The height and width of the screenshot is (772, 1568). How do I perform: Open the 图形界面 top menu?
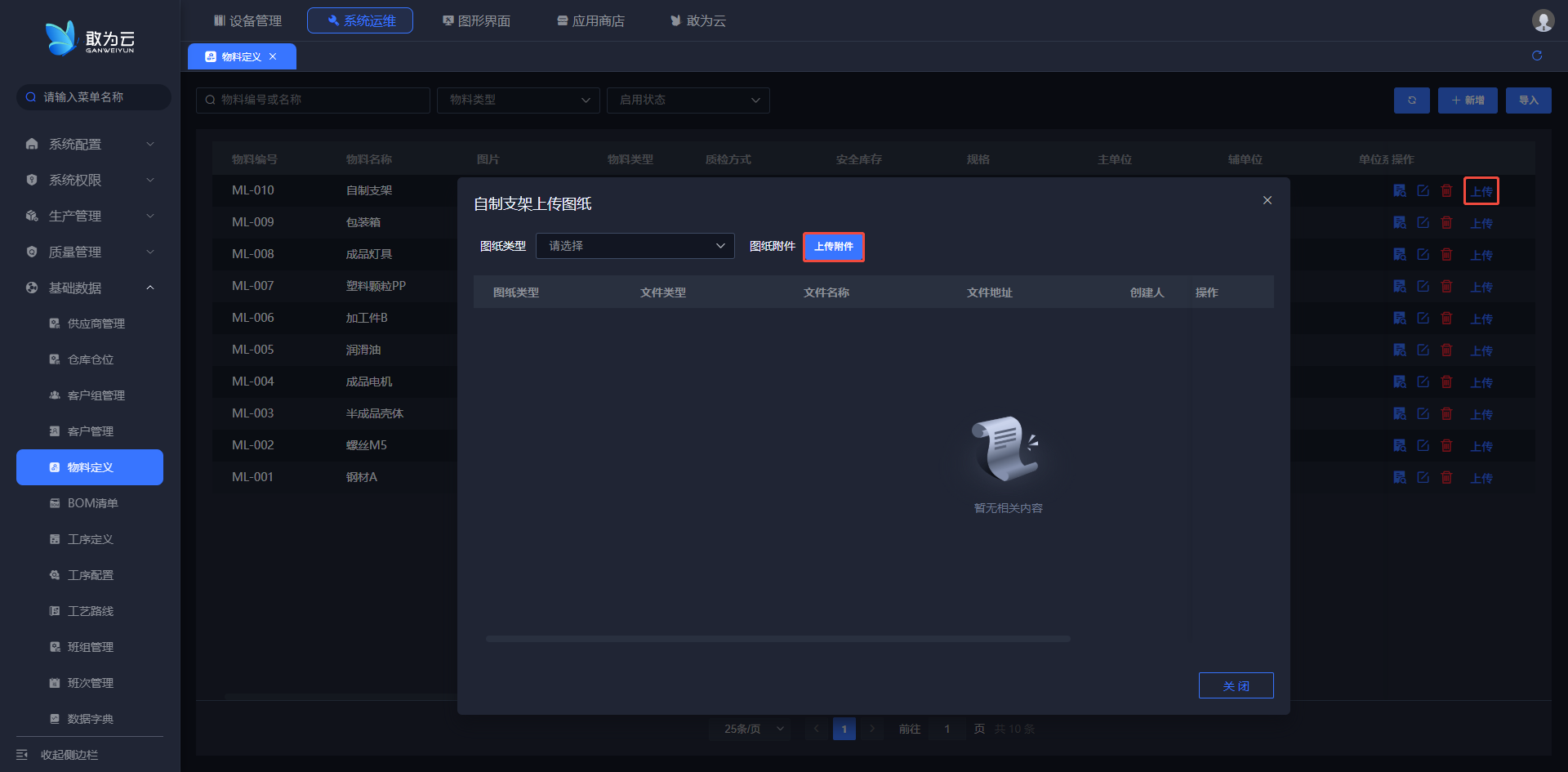click(476, 20)
